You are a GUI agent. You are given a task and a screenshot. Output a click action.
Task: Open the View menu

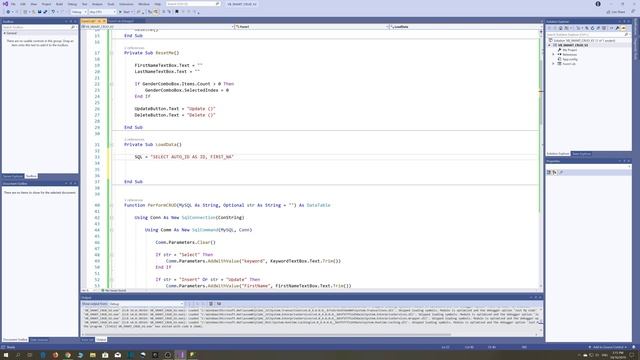pyautogui.click(x=34, y=4)
